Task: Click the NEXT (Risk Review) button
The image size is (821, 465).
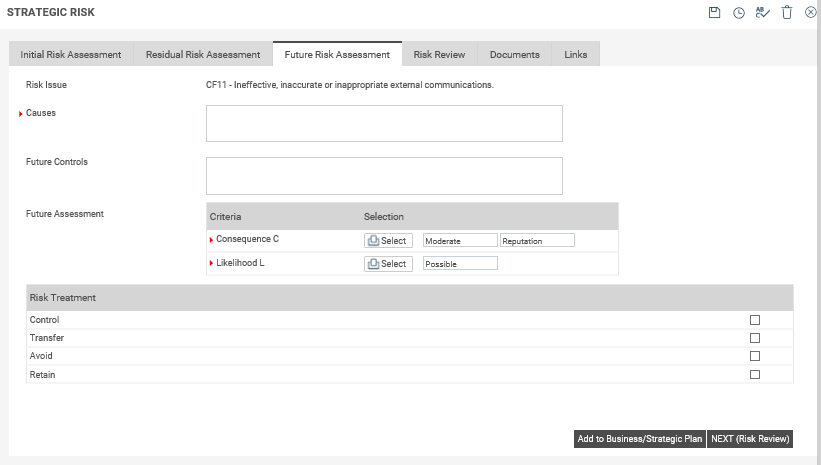Action: (x=750, y=439)
